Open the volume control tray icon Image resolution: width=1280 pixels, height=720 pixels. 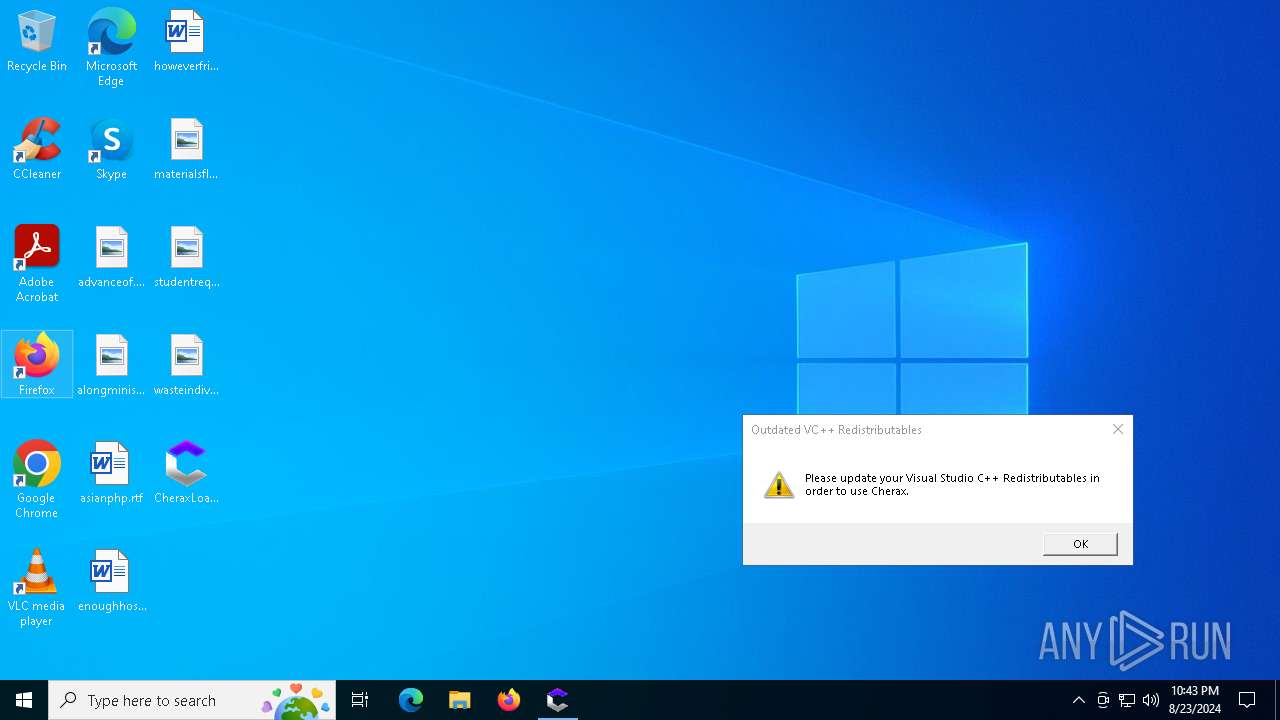[x=1151, y=700]
